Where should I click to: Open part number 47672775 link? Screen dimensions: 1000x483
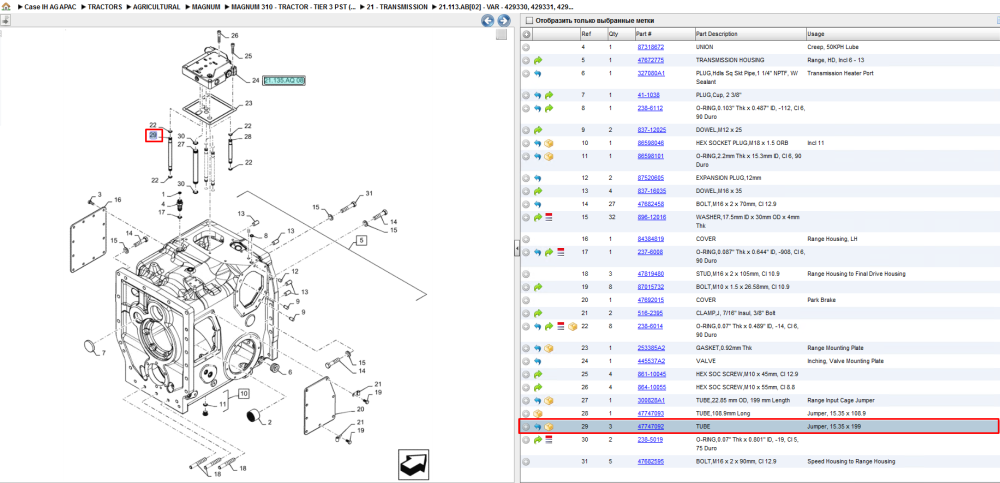[x=651, y=60]
